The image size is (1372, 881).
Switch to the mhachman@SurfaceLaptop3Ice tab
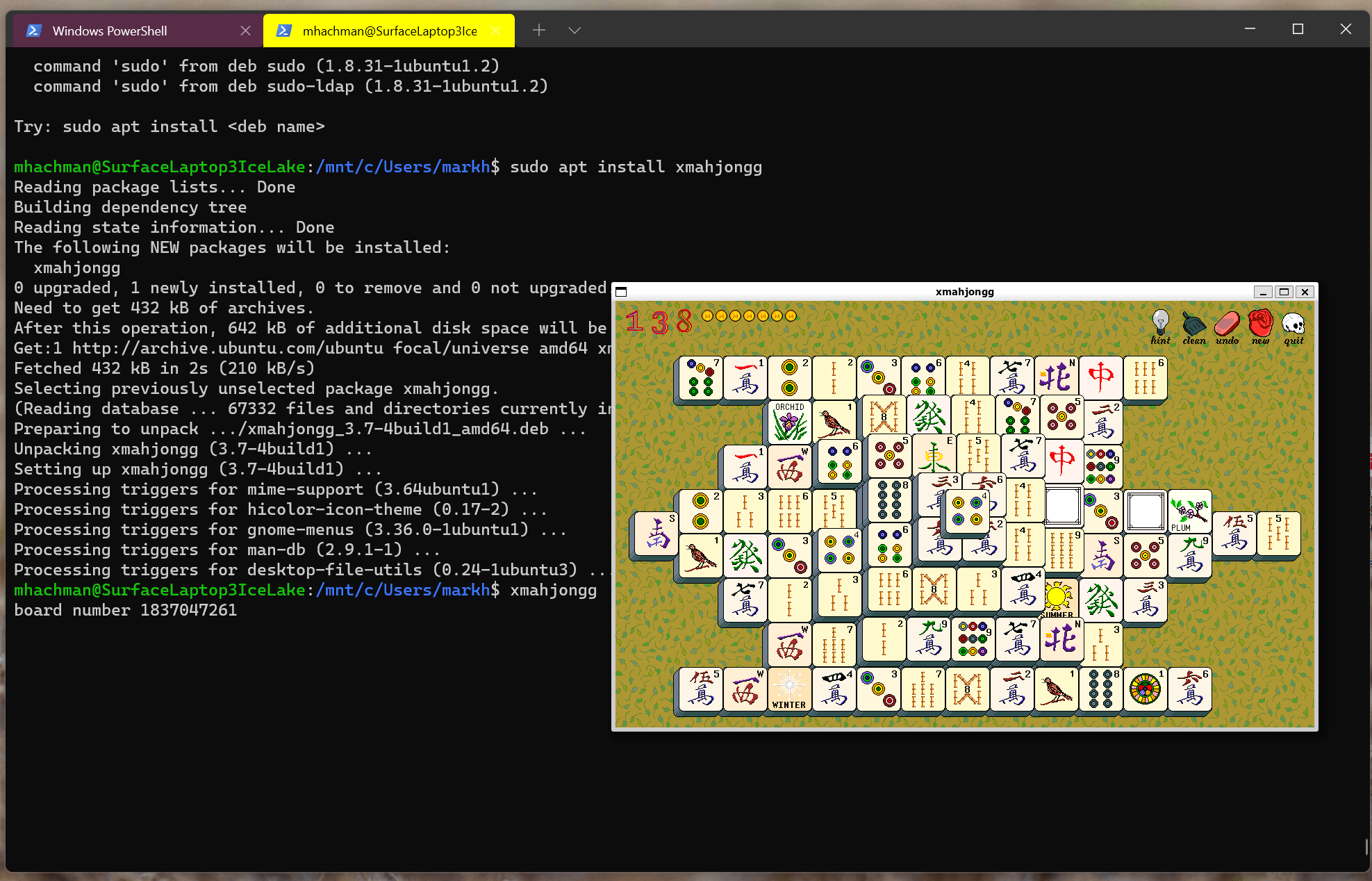390,31
